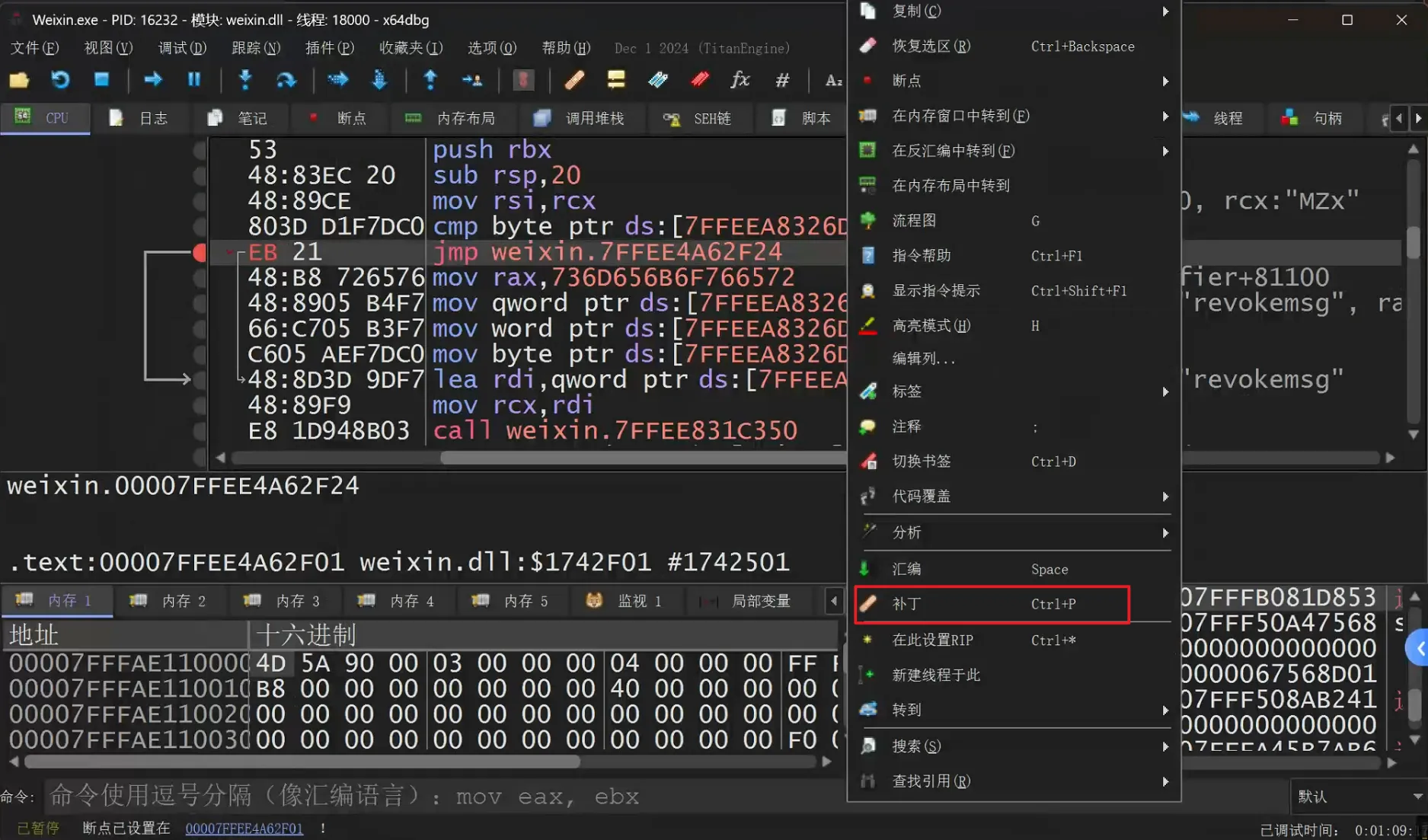
Task: Toggle breakpoint bullet on call weixin.7FFEE831C350 line
Action: (x=200, y=431)
